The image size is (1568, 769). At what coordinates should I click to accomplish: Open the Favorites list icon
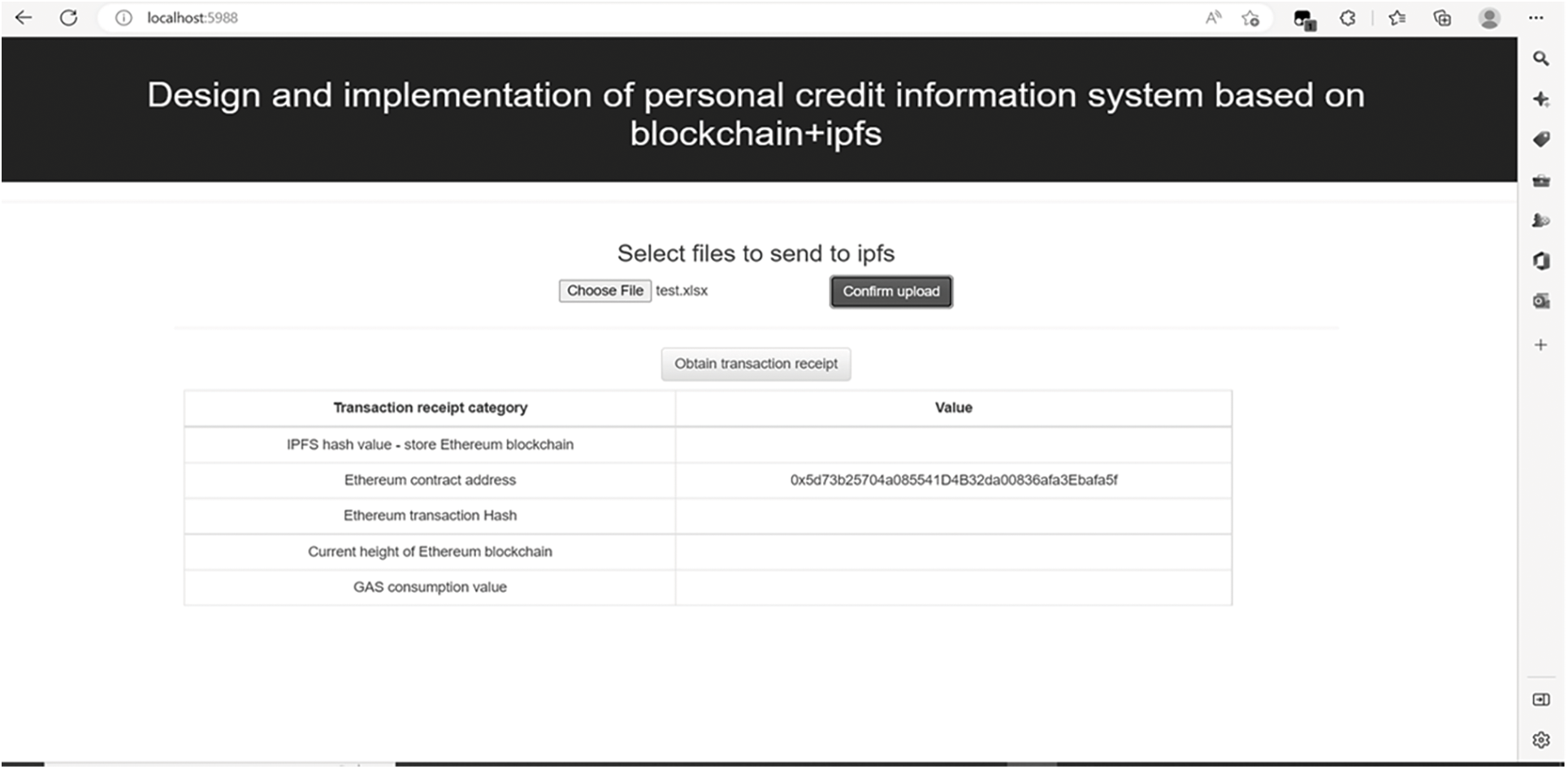pyautogui.click(x=1397, y=18)
